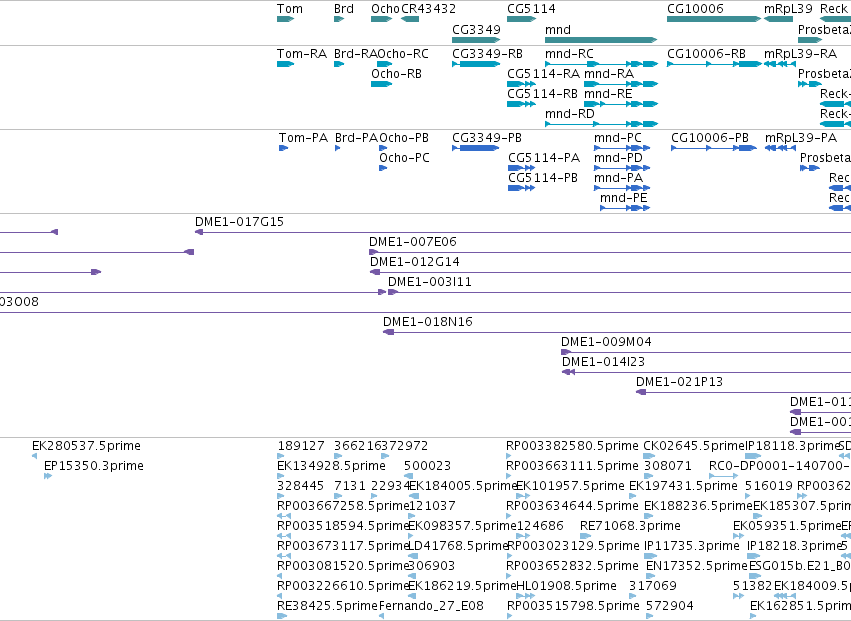Click the mnd-PA protein label
Image resolution: width=851 pixels, height=621 pixels.
618,178
